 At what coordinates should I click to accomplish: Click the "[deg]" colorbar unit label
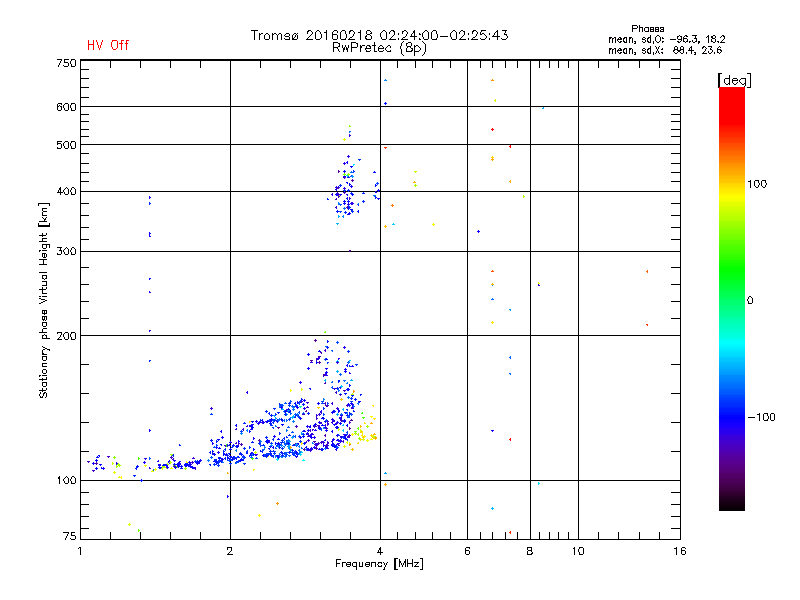734,80
